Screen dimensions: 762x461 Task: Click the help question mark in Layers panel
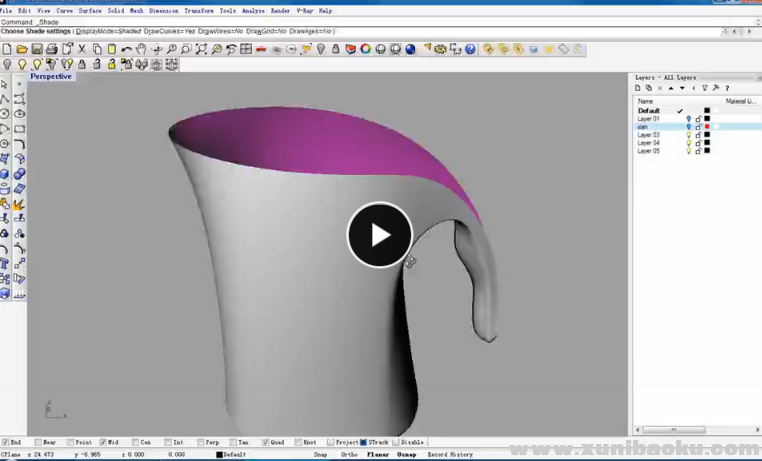[727, 88]
